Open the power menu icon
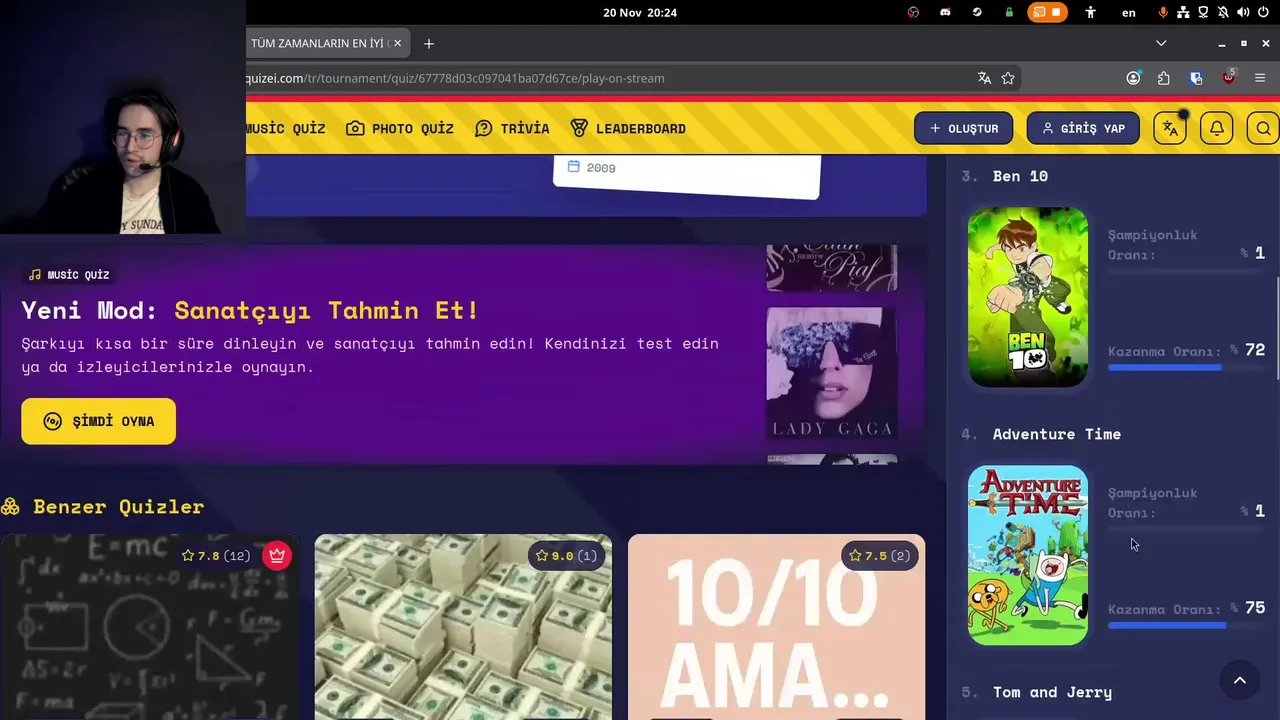 (1263, 12)
